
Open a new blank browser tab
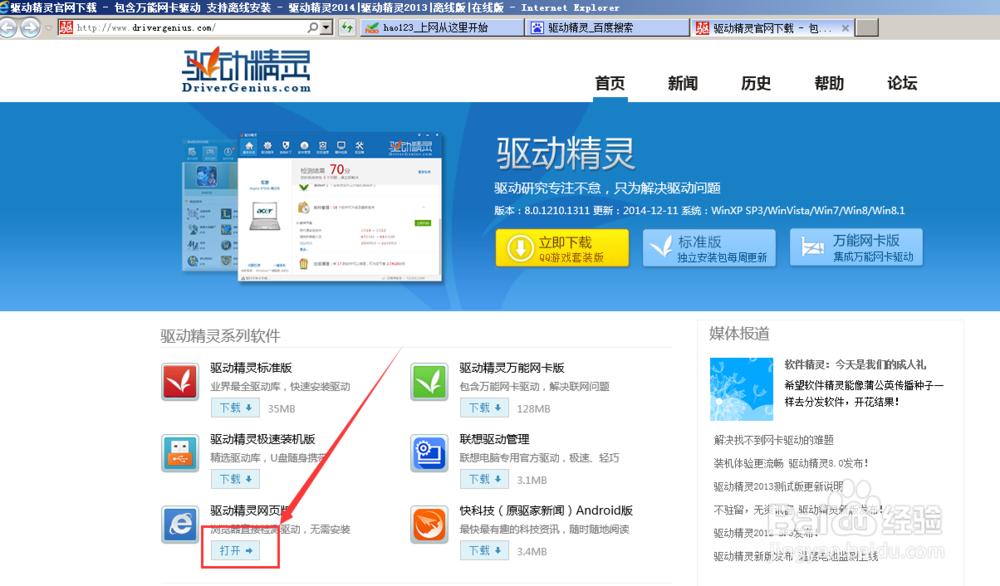click(x=867, y=27)
